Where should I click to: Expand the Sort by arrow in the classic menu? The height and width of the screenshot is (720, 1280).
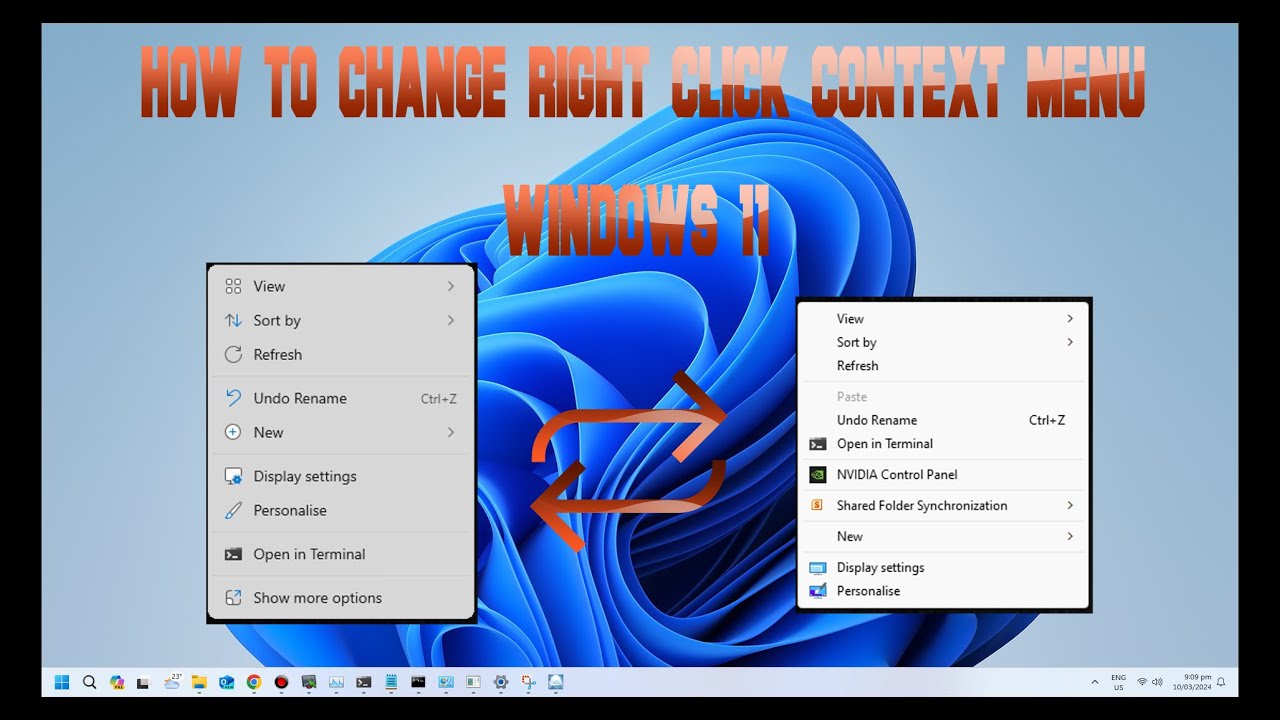[1070, 342]
